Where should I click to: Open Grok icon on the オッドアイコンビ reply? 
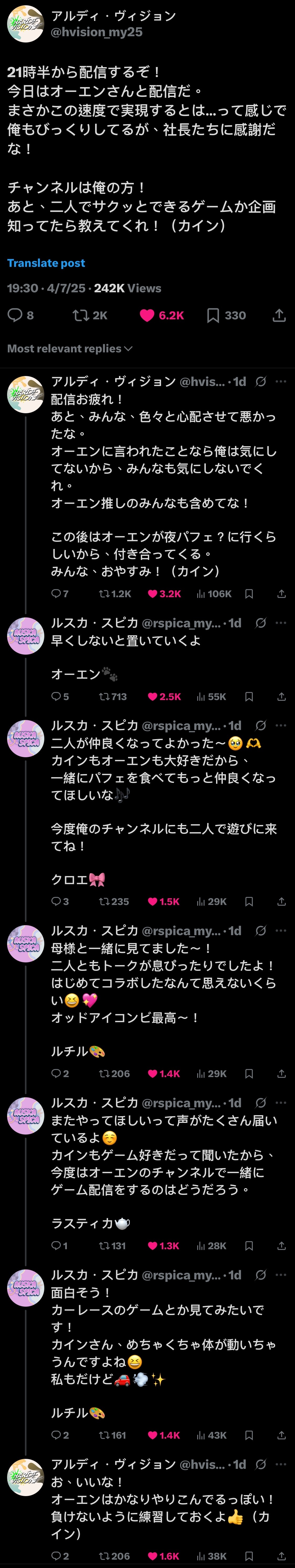point(260,931)
